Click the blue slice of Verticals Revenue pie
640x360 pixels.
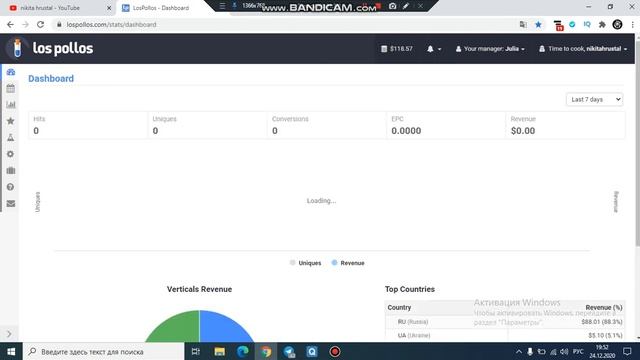[x=222, y=329]
